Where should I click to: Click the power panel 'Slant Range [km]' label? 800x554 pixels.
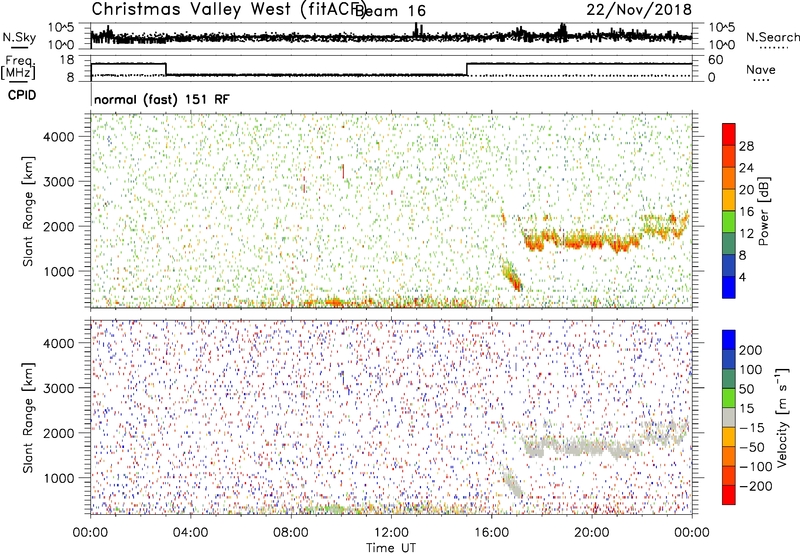(x=28, y=211)
